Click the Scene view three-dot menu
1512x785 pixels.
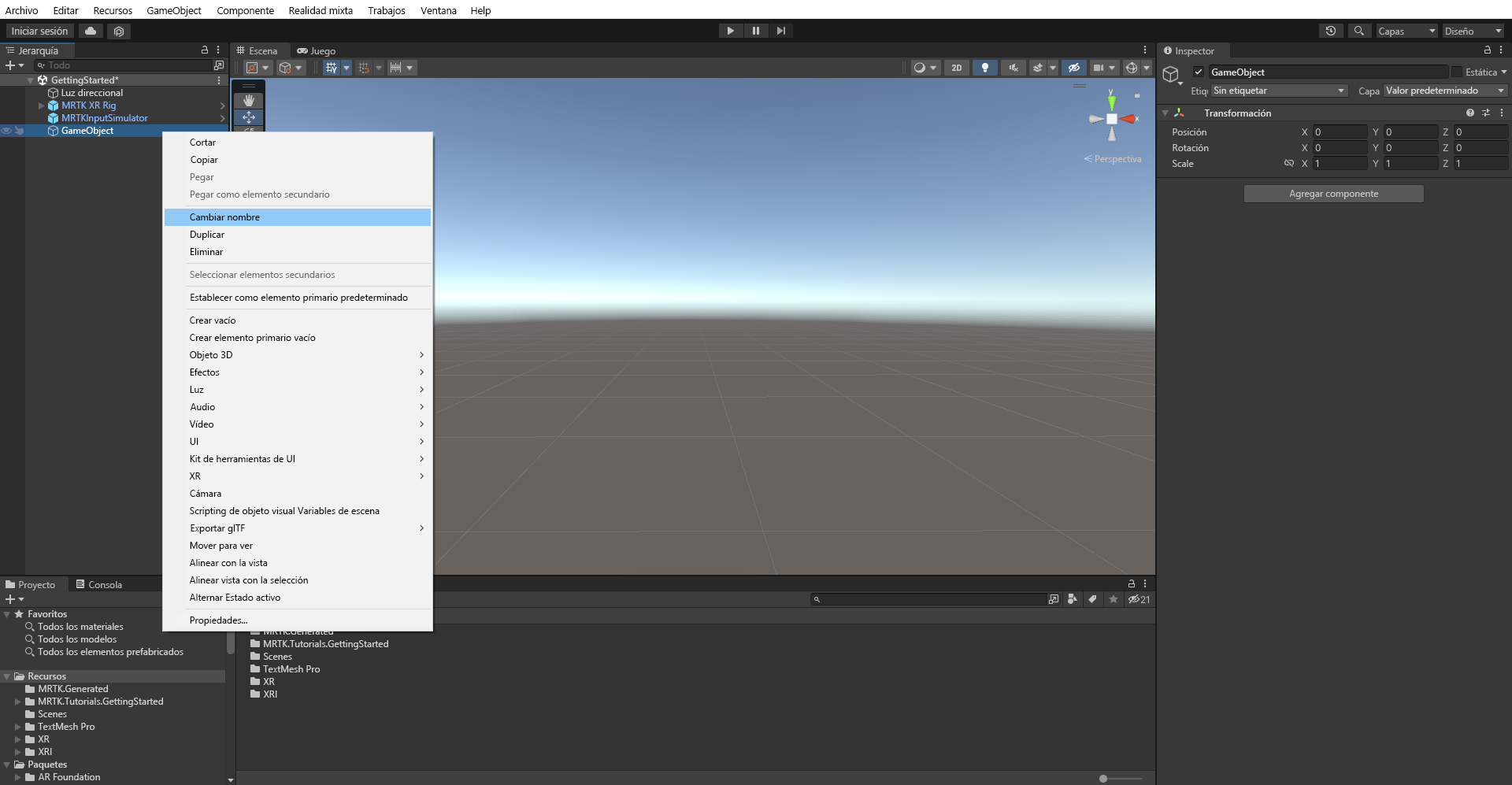(1145, 50)
